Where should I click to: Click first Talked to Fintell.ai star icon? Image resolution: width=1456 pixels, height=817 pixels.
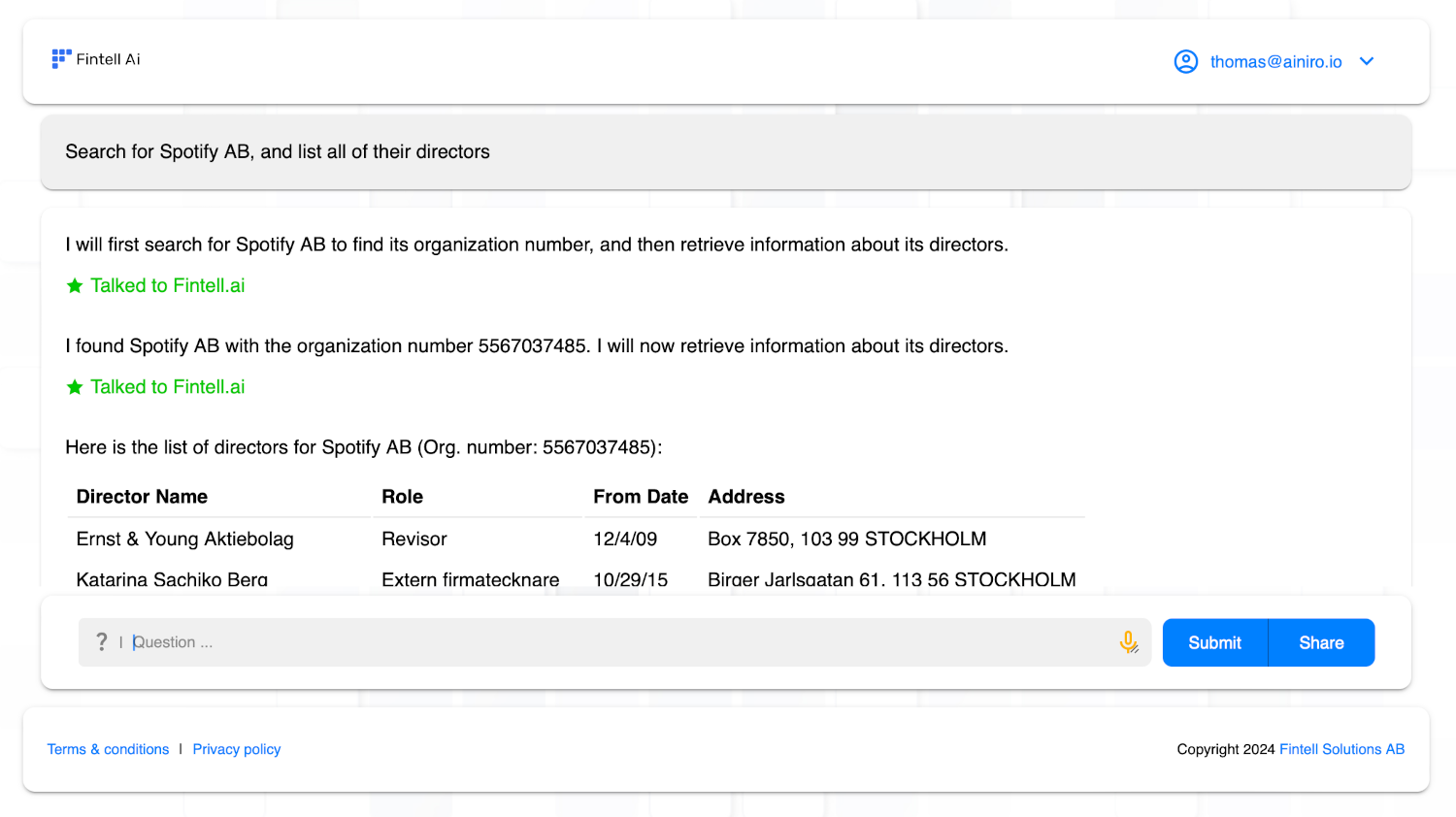tap(75, 285)
